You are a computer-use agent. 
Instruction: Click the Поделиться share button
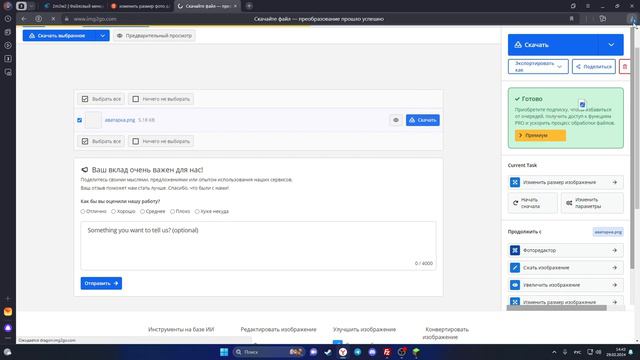pos(594,67)
